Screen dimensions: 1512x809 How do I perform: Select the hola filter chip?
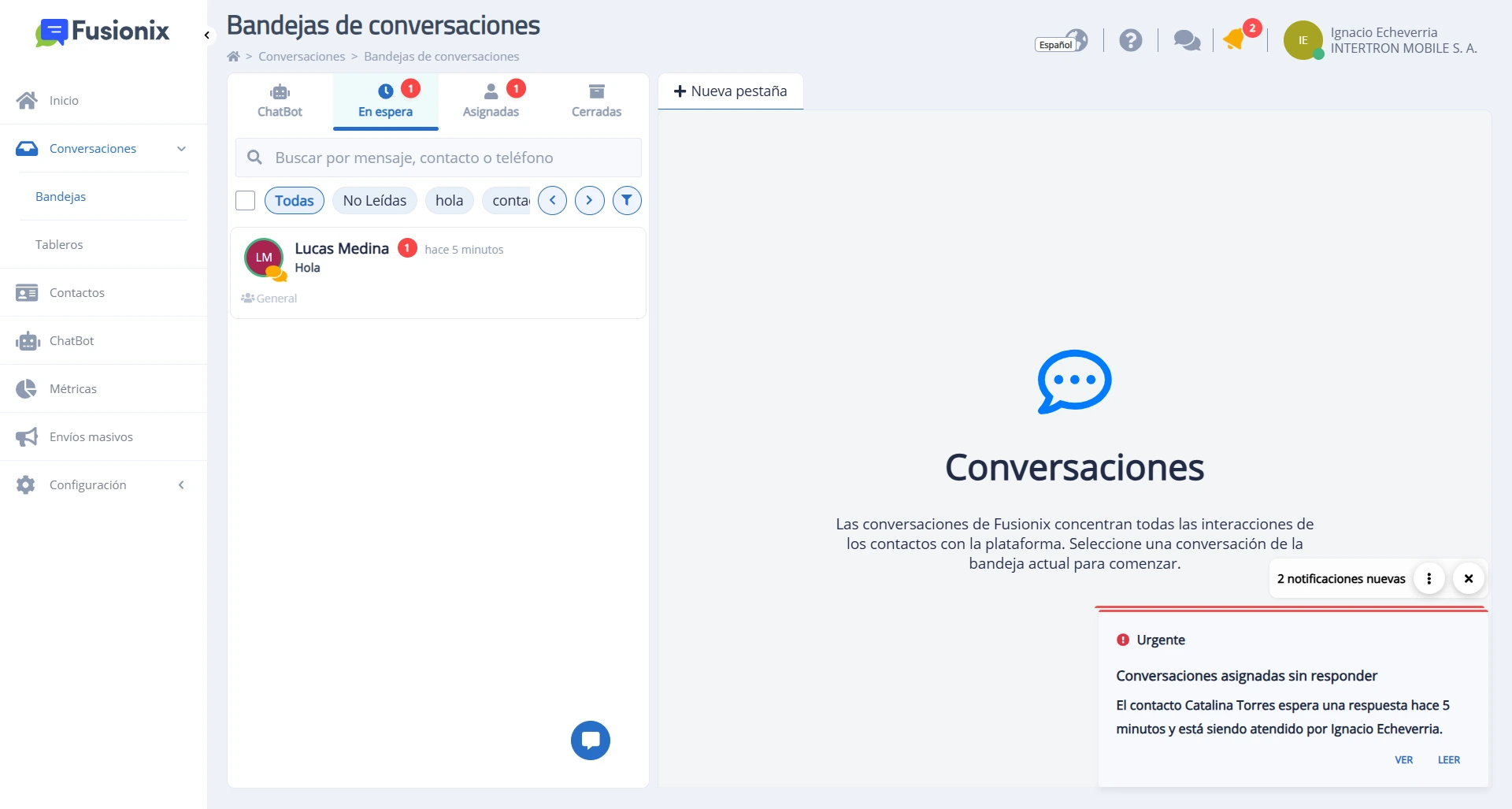(450, 201)
